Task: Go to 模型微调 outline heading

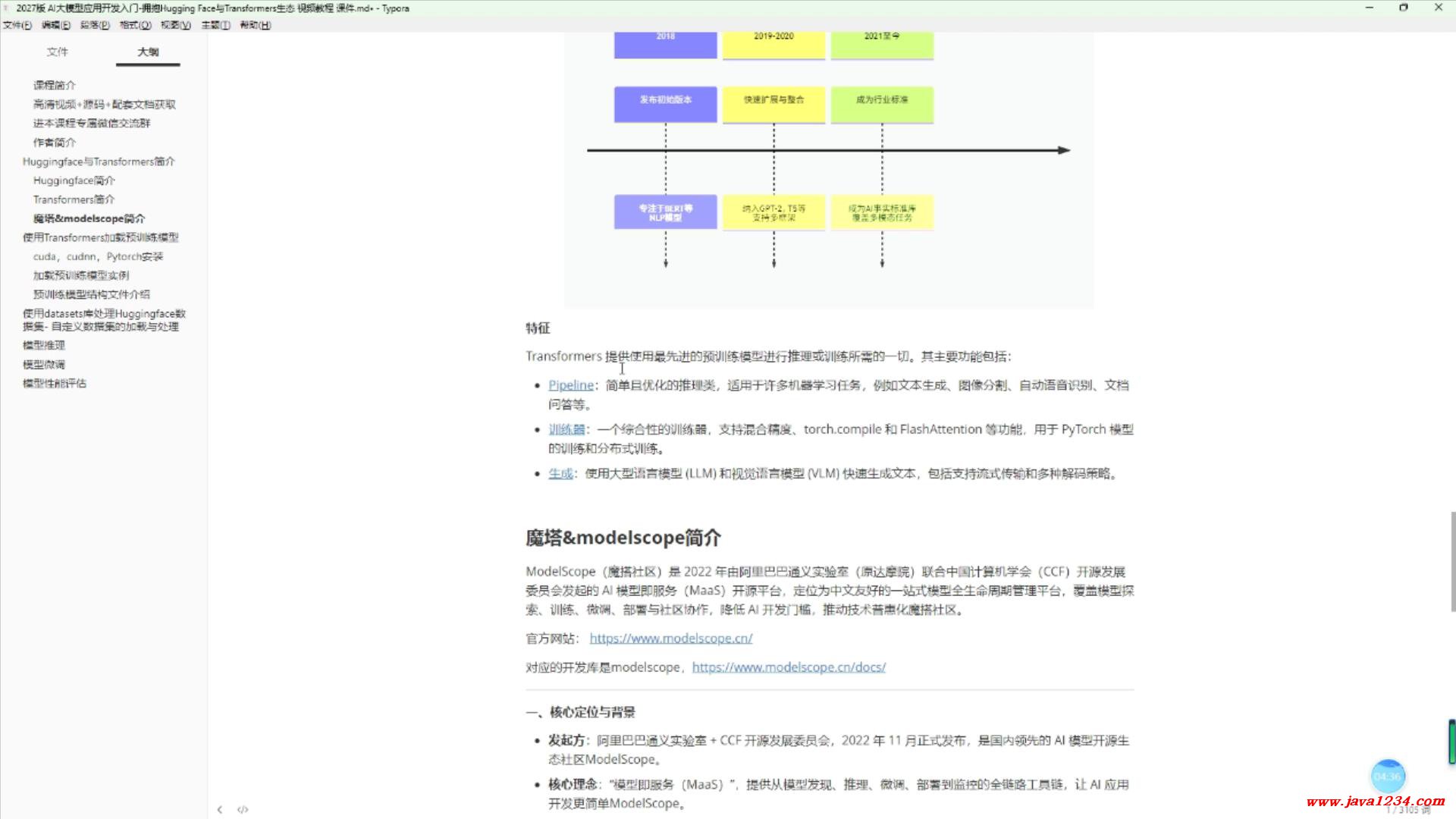Action: point(44,365)
